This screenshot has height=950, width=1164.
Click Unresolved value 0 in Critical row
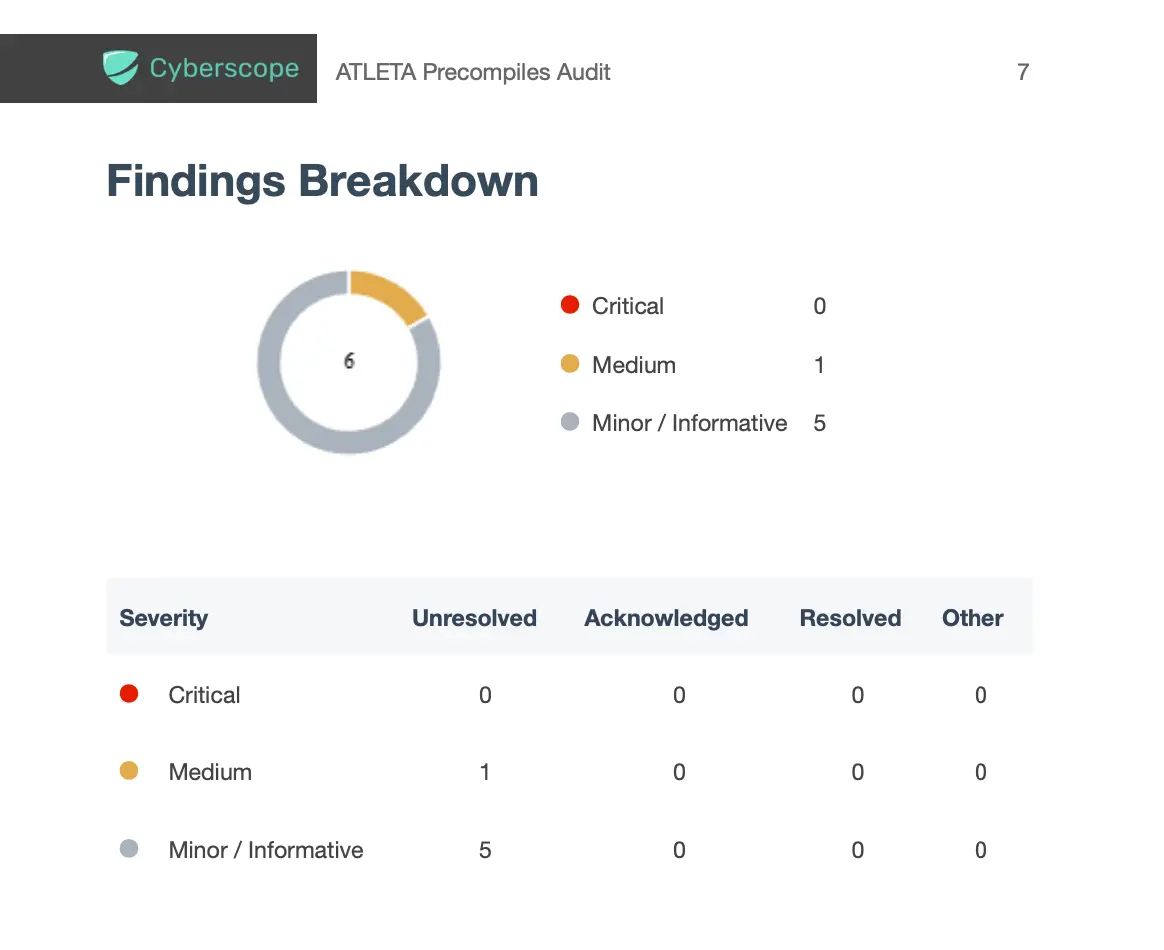click(x=485, y=695)
